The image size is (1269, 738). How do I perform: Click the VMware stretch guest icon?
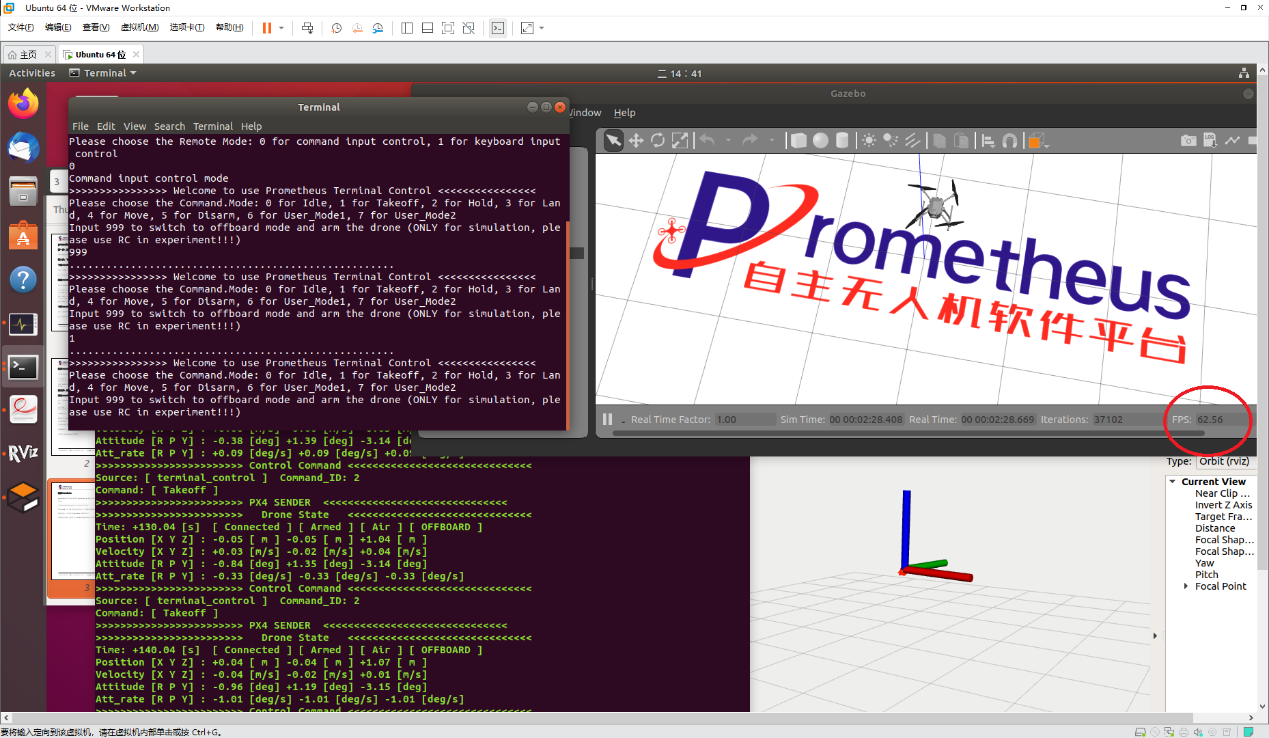click(x=527, y=28)
